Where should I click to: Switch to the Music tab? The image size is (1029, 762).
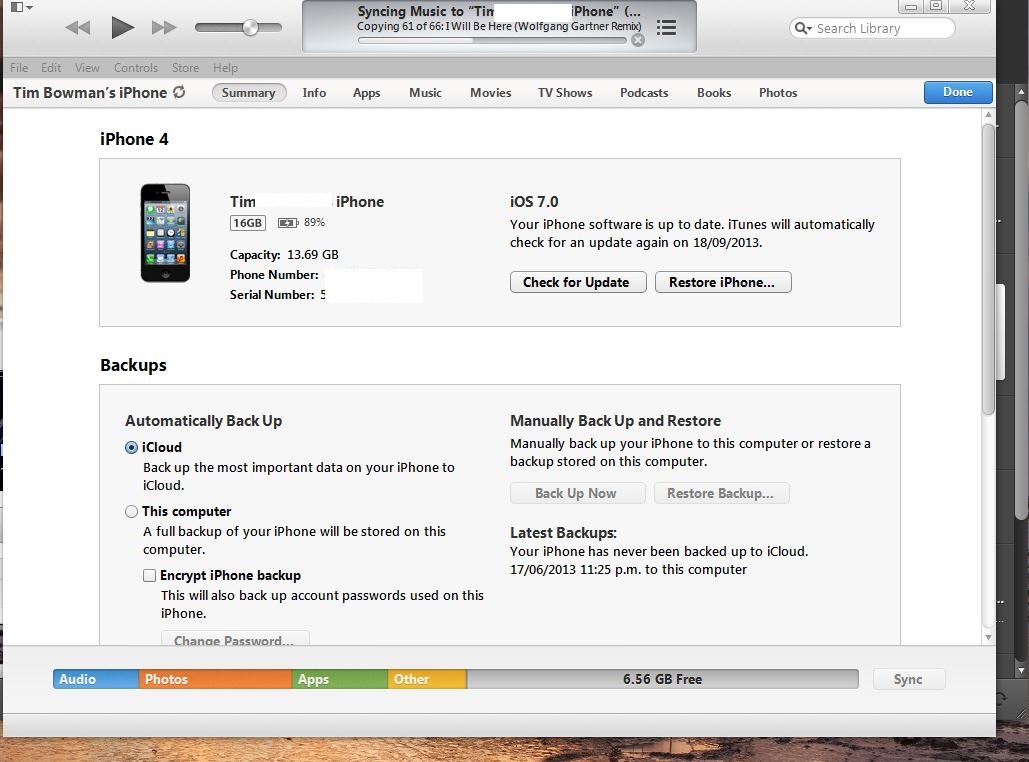[425, 93]
